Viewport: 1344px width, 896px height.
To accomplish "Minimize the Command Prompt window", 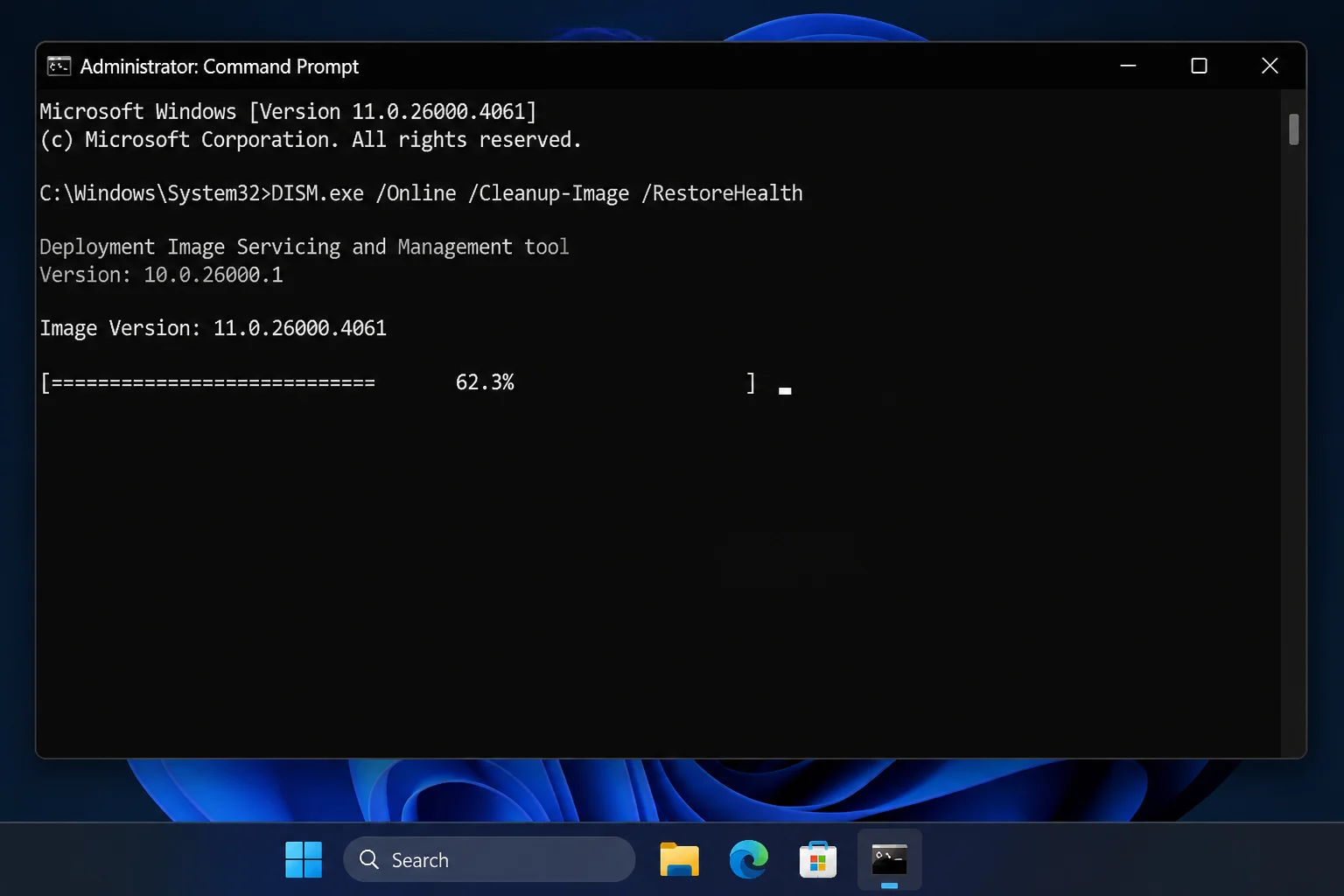I will pos(1129,66).
